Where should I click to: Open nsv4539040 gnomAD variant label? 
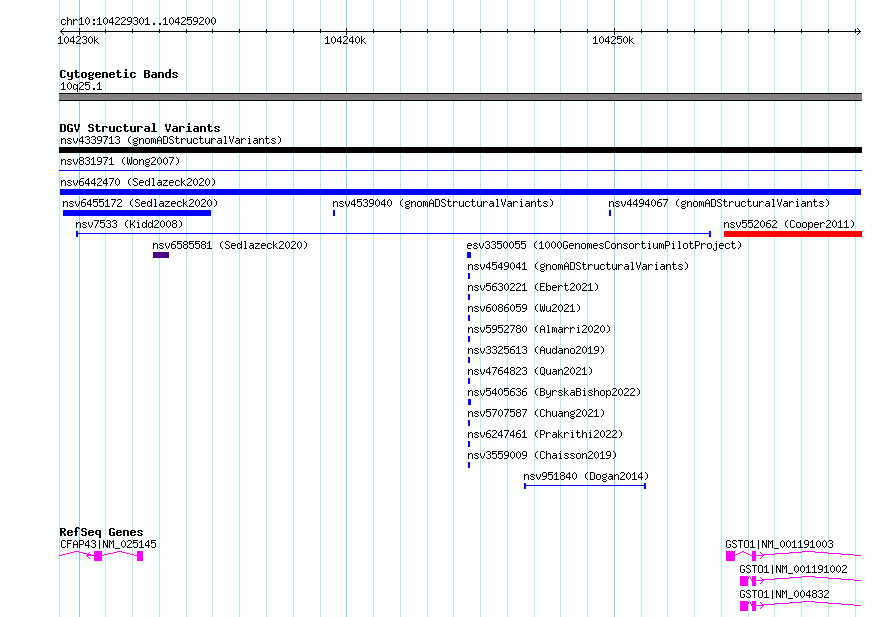click(443, 203)
